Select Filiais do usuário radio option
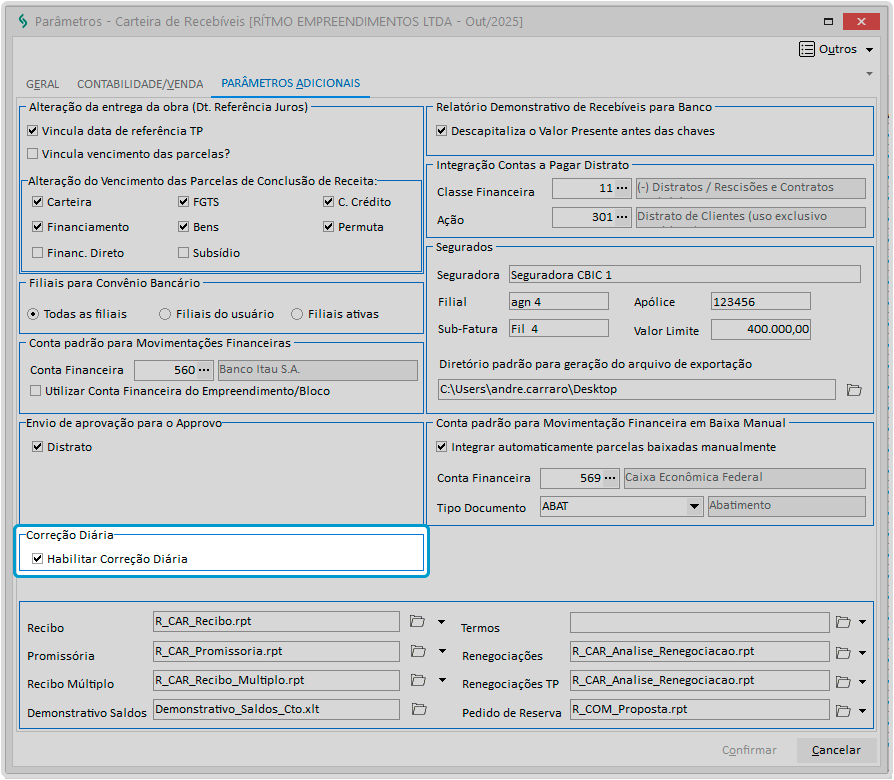This screenshot has width=894, height=780. click(x=165, y=314)
